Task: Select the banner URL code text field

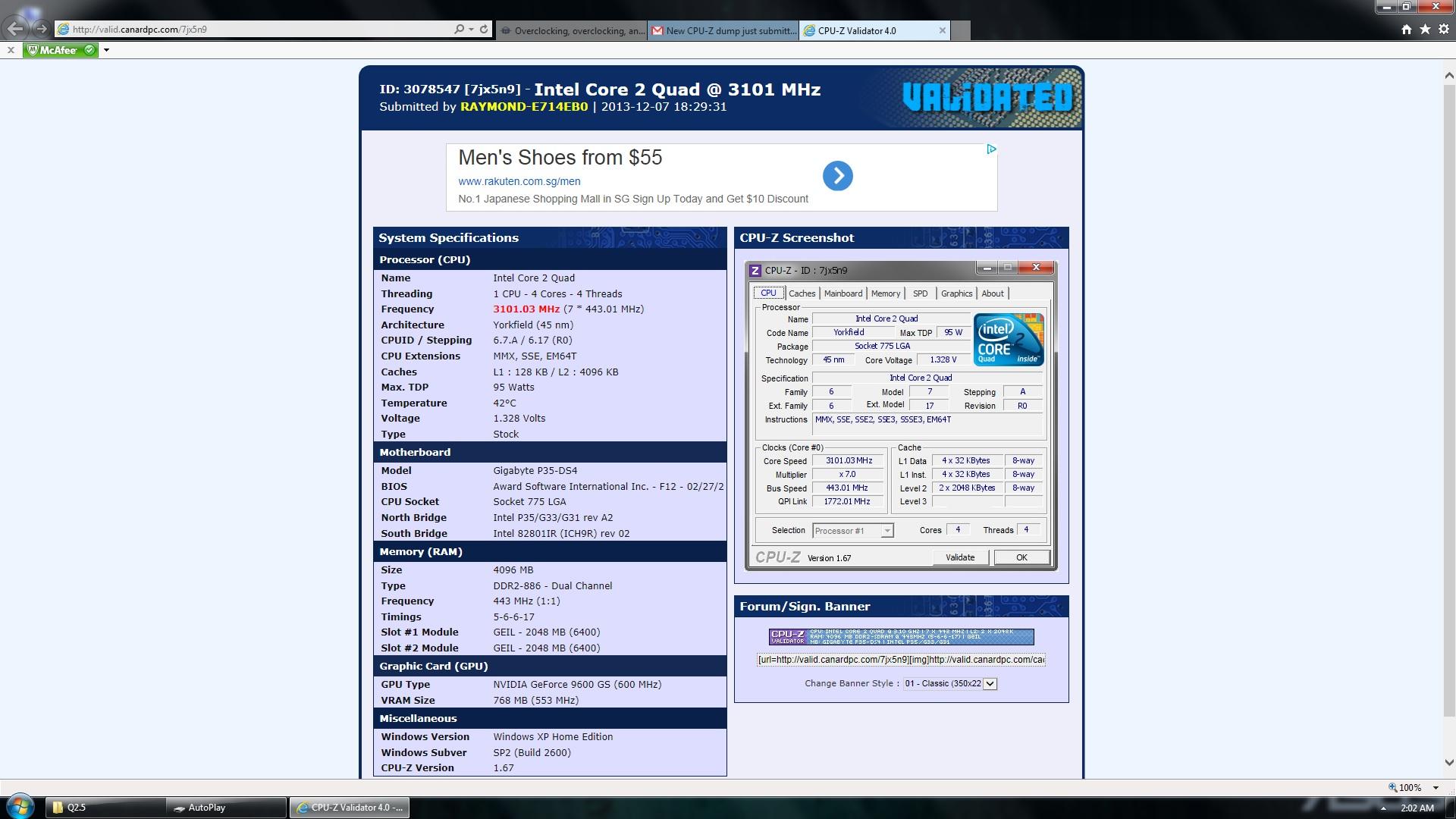Action: tap(901, 660)
